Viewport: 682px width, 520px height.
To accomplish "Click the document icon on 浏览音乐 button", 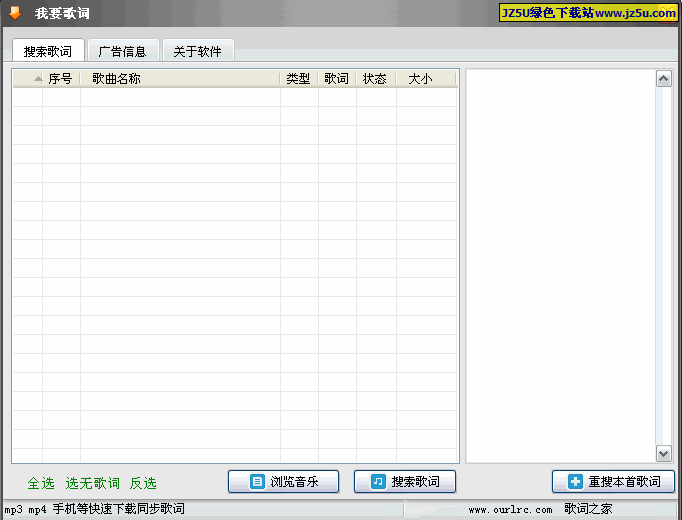I will coord(257,482).
